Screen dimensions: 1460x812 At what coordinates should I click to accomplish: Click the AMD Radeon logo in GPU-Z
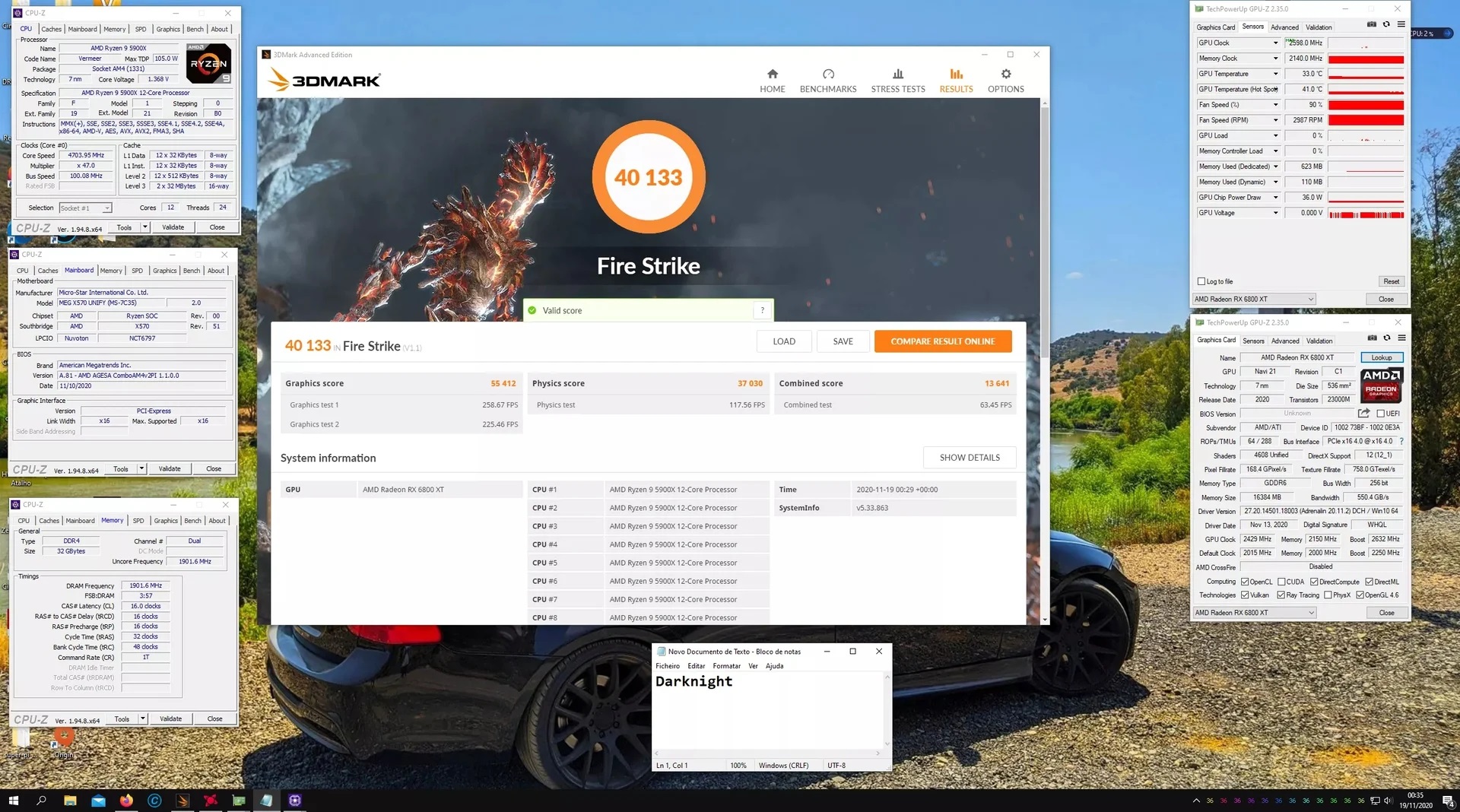click(1381, 385)
